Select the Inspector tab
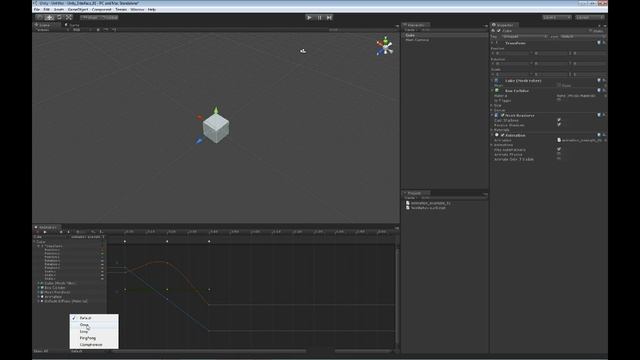This screenshot has height=360, width=640. click(x=504, y=25)
